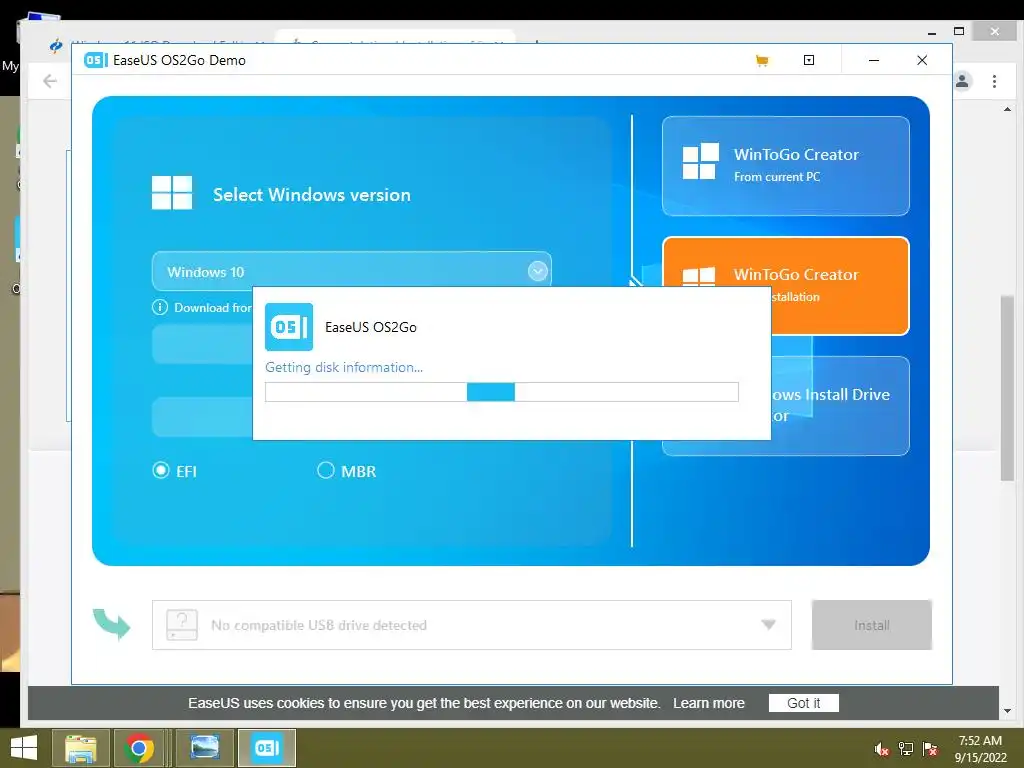Select WinToGo Creator From current PC
Image resolution: width=1024 pixels, height=768 pixels.
[x=786, y=166]
